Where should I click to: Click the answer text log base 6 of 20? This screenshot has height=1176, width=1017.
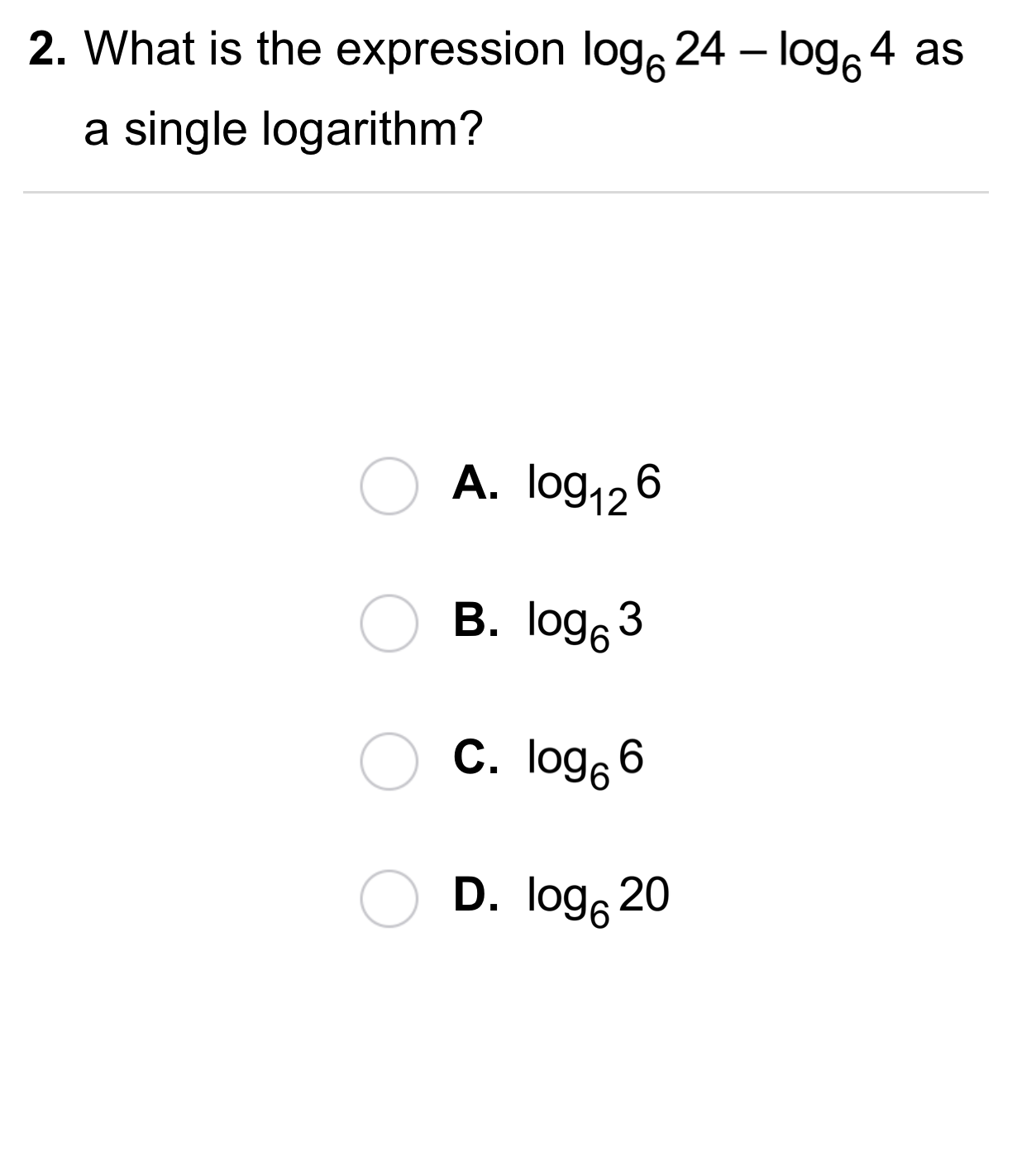(599, 898)
